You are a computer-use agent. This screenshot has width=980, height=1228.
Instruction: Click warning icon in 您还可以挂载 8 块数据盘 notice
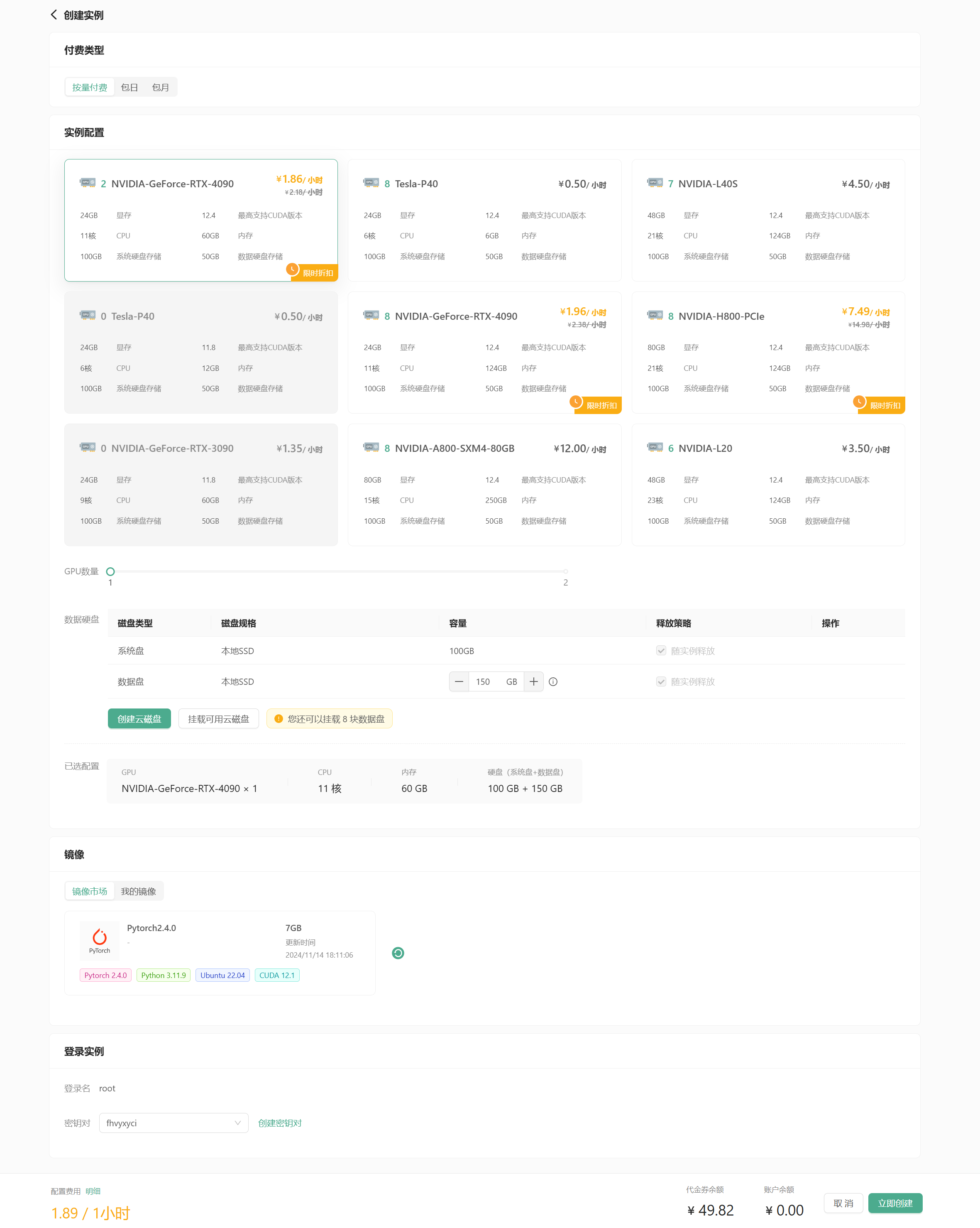pos(279,719)
